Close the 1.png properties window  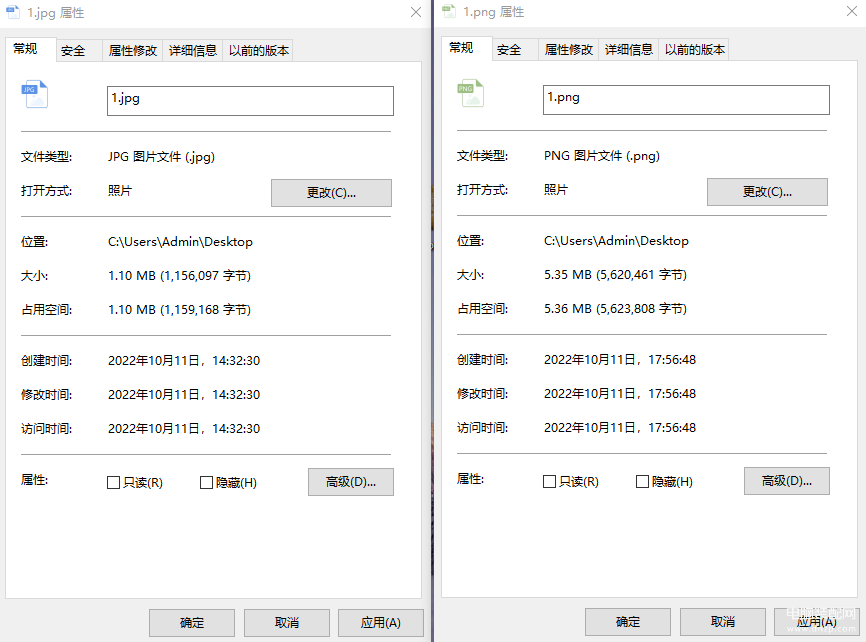coord(852,11)
